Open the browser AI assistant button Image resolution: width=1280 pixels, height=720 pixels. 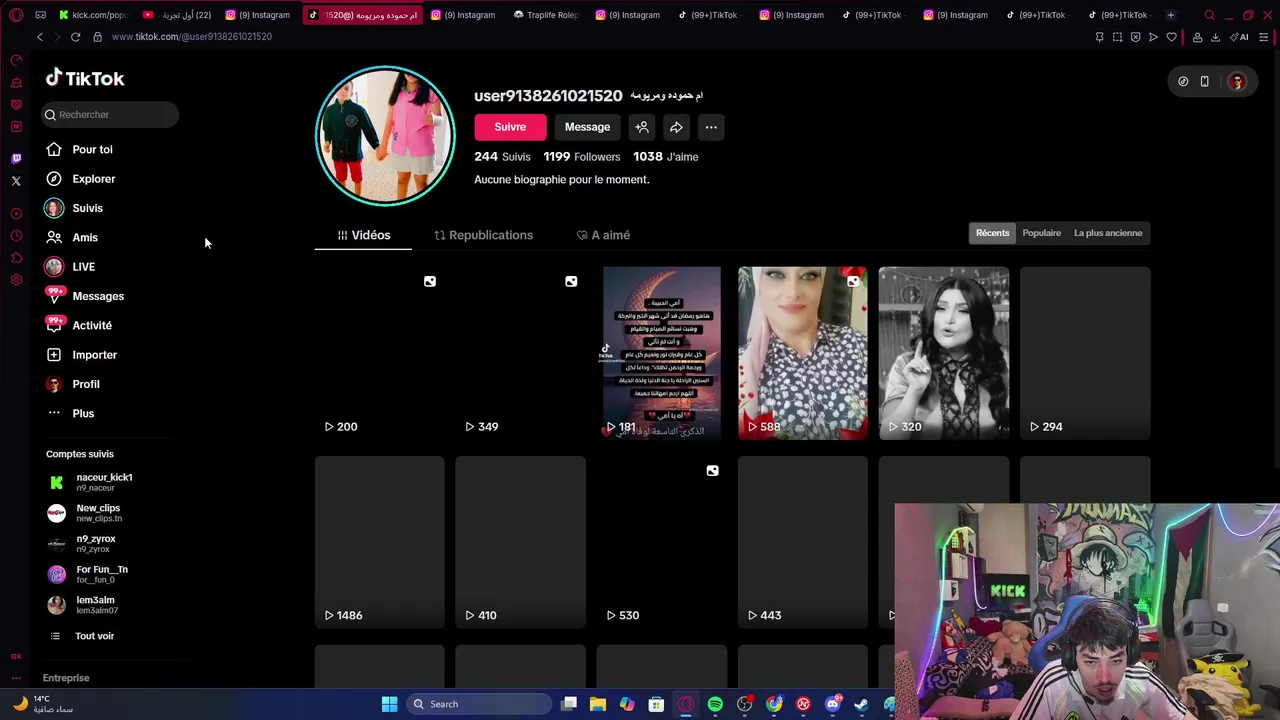point(1240,37)
